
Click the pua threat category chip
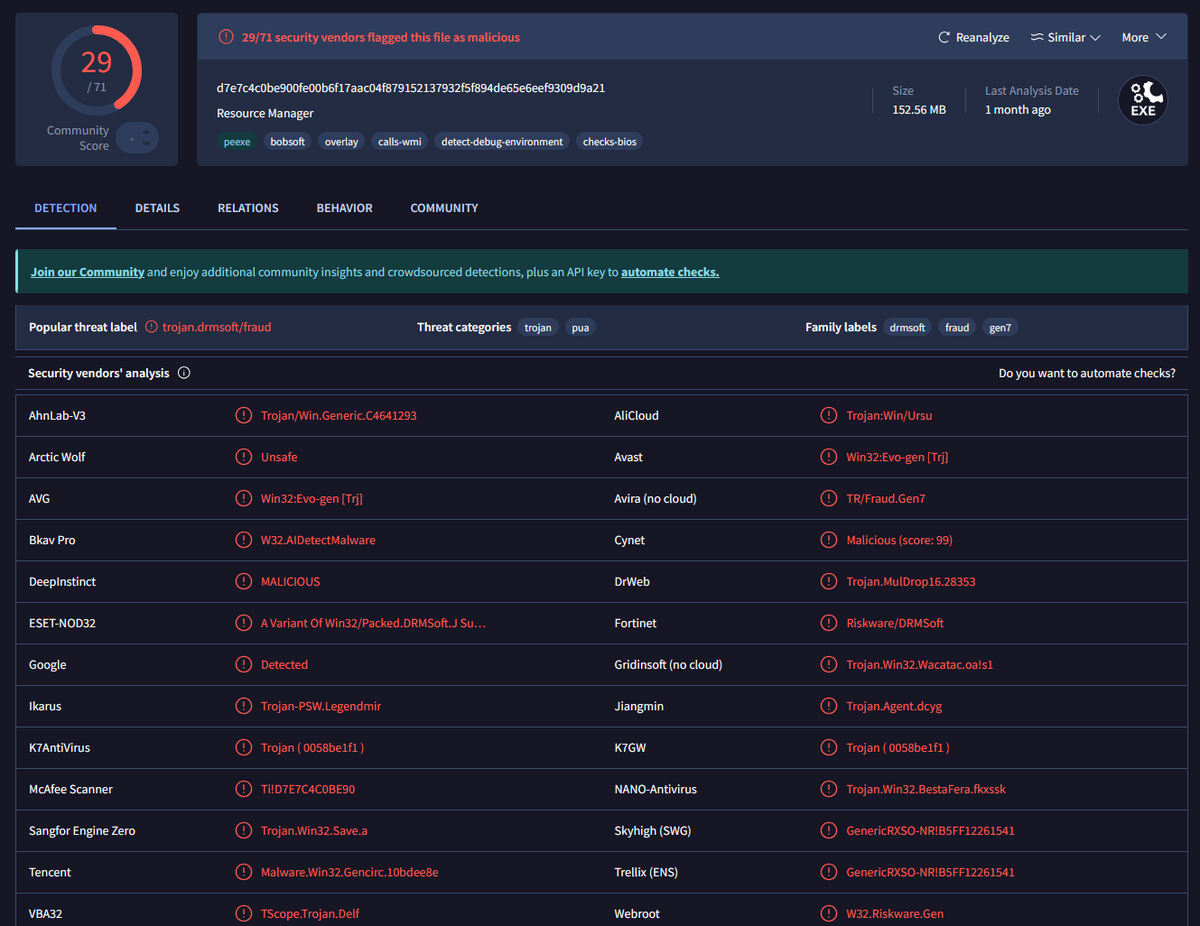coord(580,327)
